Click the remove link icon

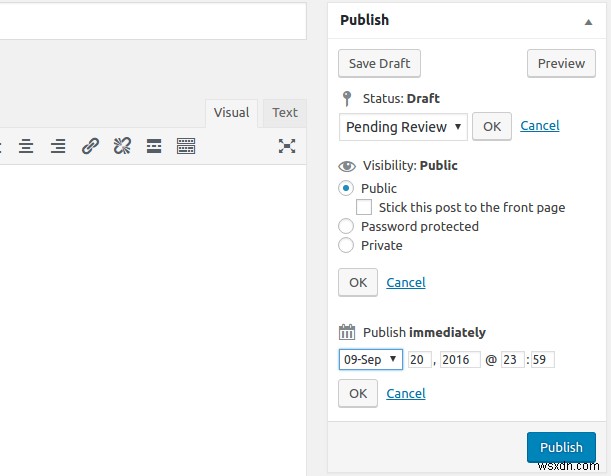(x=122, y=146)
